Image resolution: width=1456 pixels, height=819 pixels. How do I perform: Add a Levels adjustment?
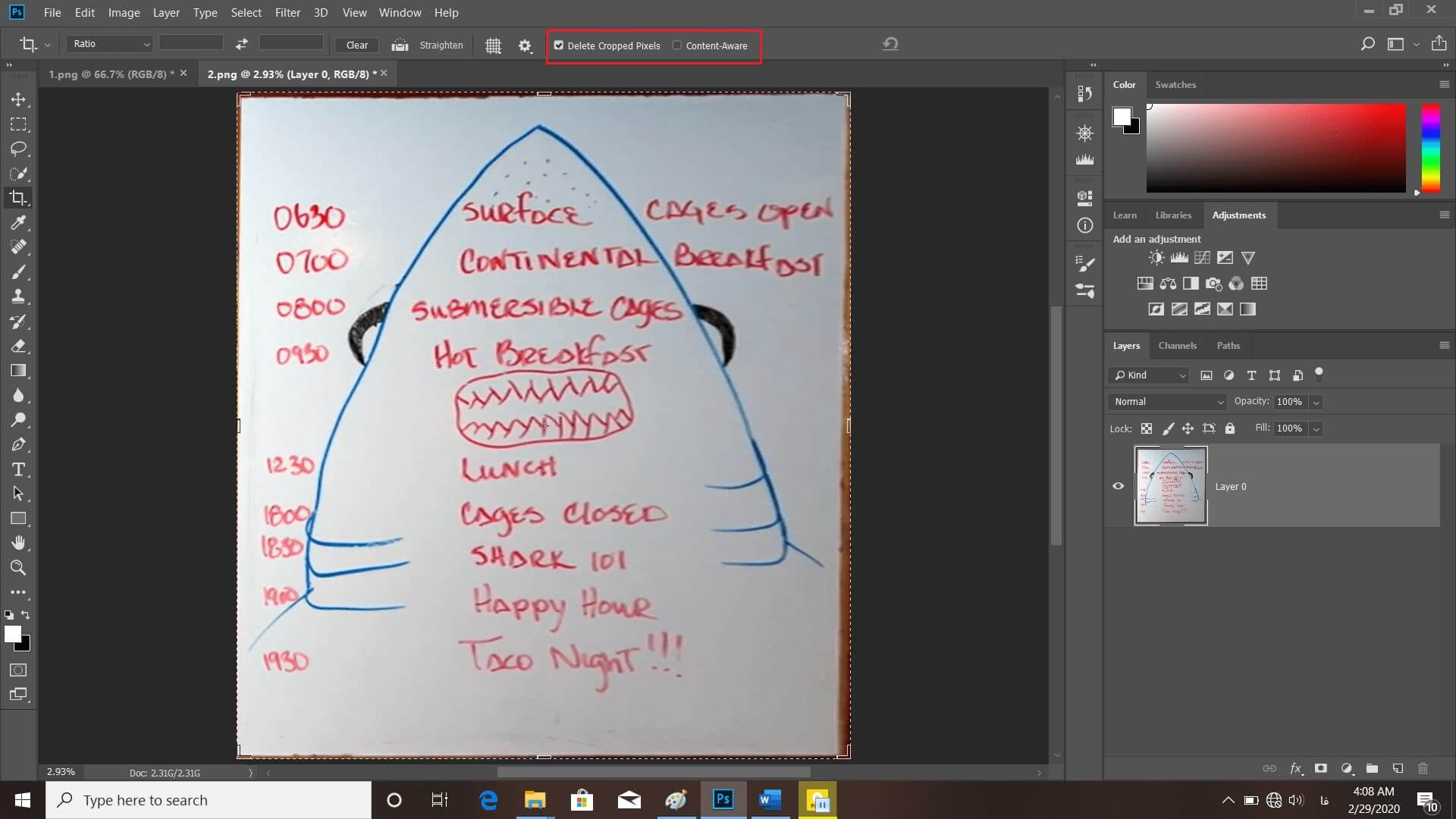tap(1179, 258)
